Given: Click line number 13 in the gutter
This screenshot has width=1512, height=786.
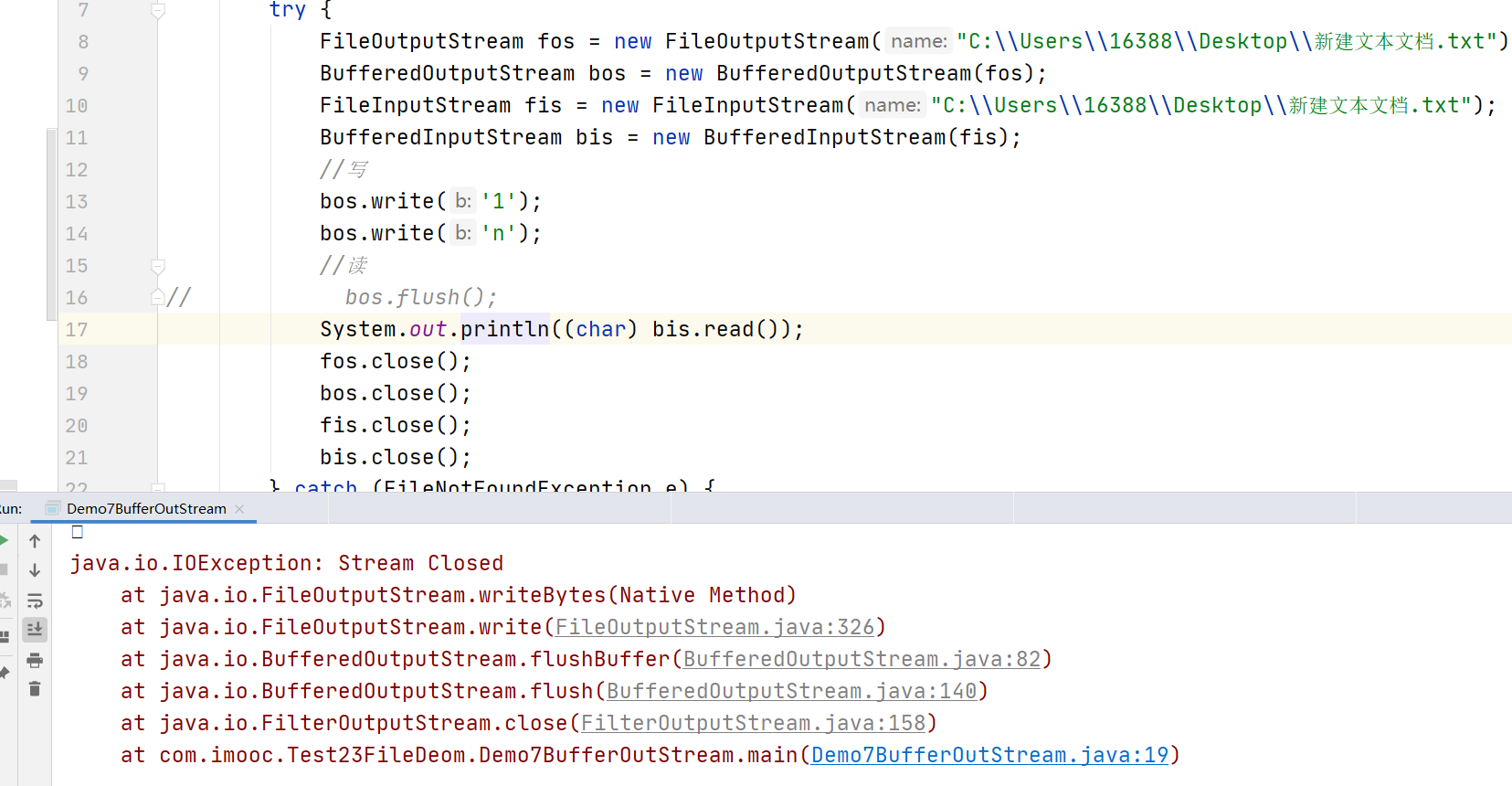Looking at the screenshot, I should point(77,201).
